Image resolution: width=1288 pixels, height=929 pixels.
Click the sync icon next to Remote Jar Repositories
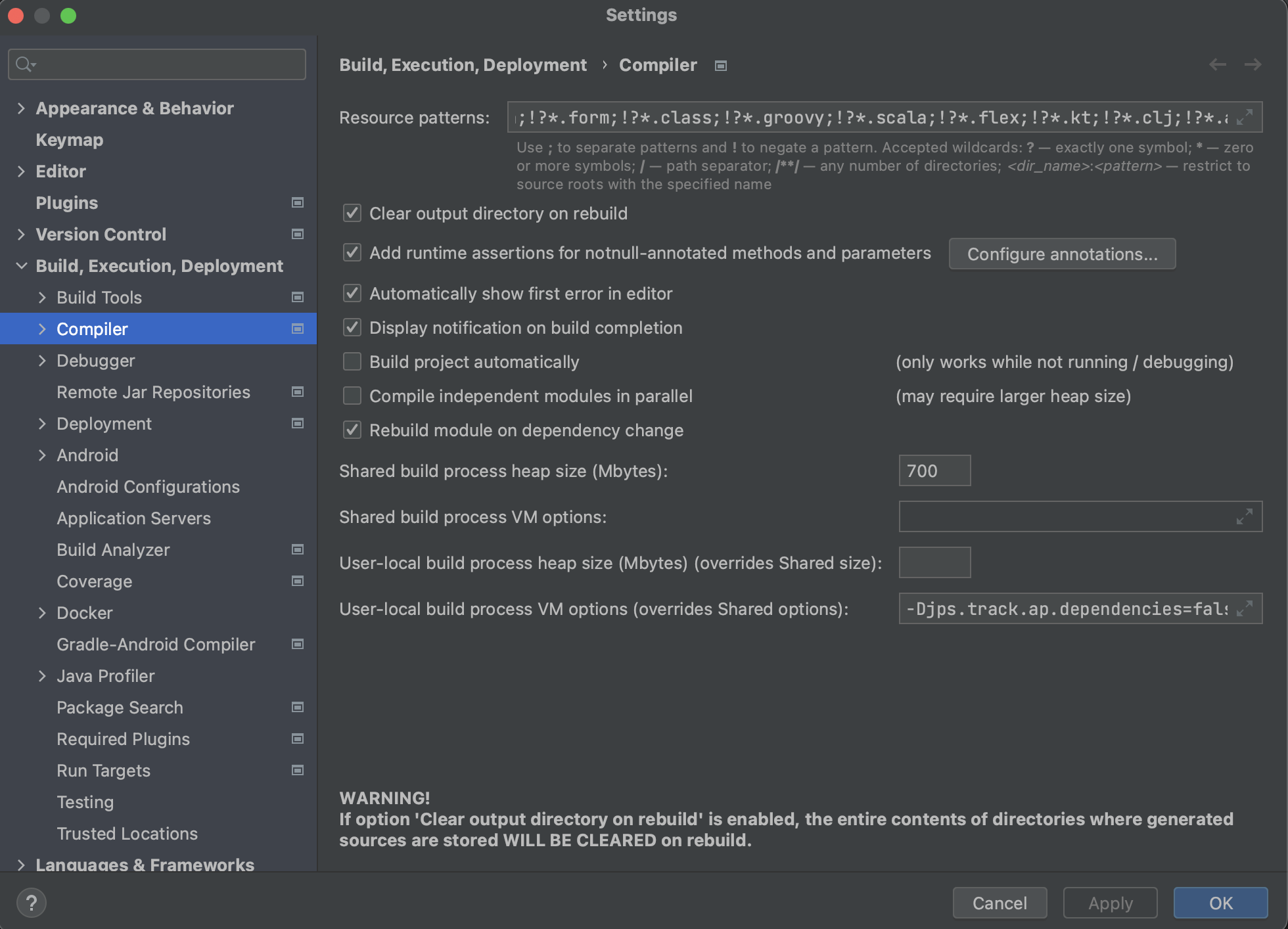coord(298,391)
